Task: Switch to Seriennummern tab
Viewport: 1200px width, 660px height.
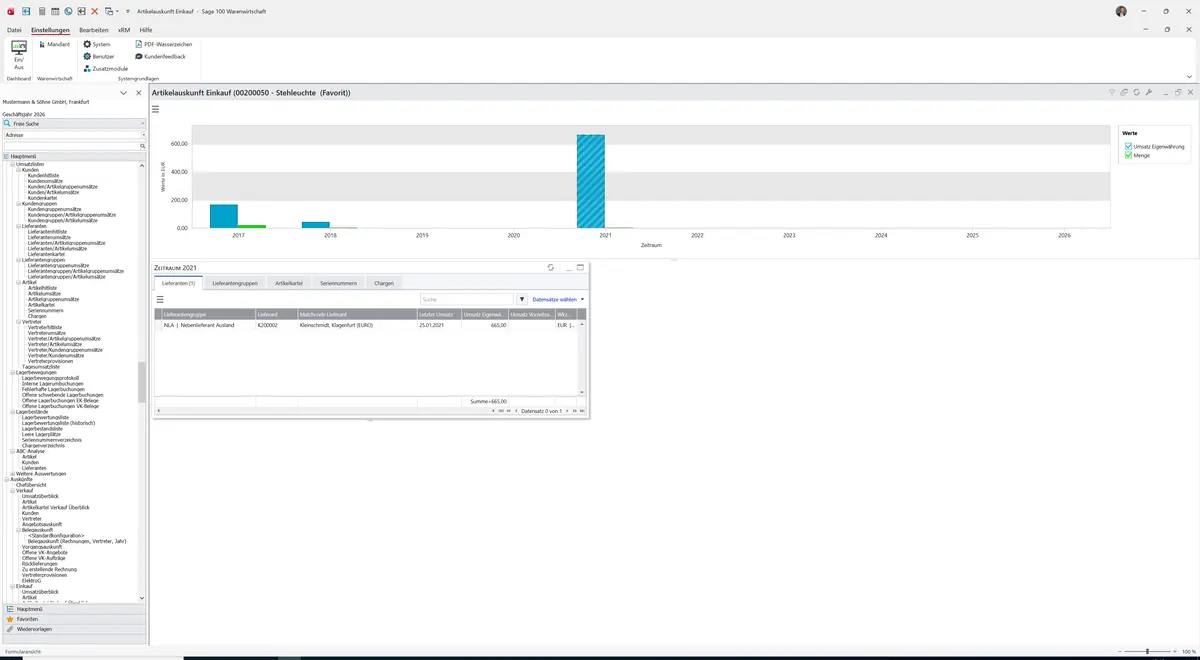Action: pos(338,283)
